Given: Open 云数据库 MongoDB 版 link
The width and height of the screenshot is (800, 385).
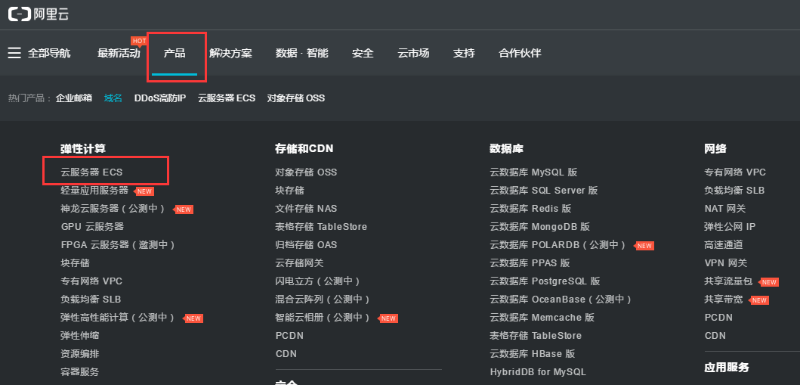Looking at the screenshot, I should 540,226.
